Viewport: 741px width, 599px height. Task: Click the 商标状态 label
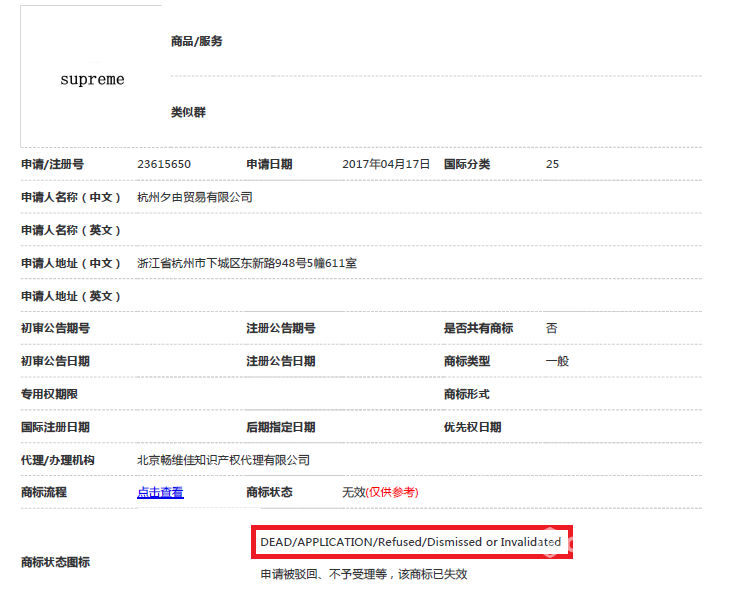[269, 492]
